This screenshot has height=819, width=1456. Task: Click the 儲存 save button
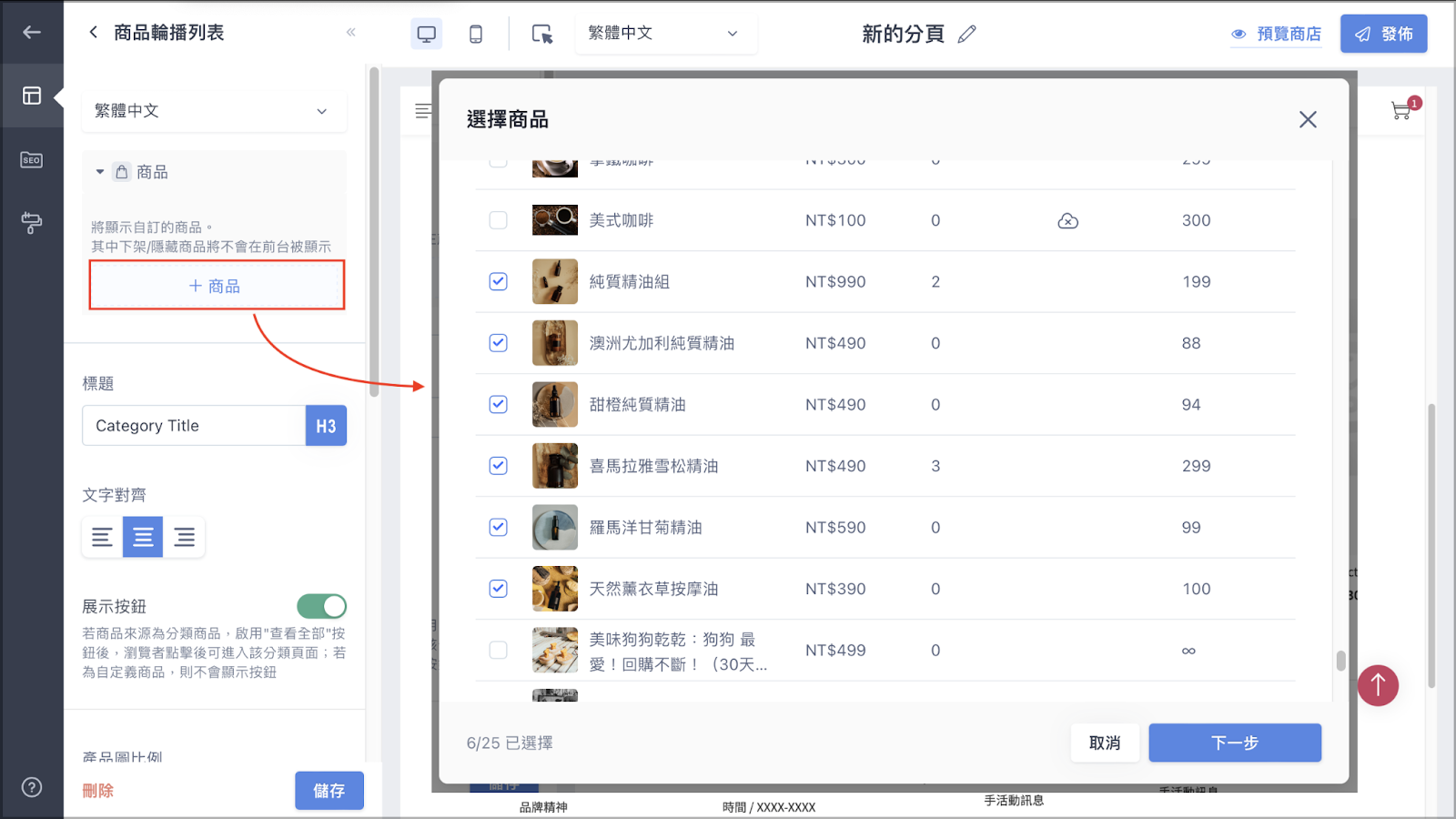coord(329,791)
